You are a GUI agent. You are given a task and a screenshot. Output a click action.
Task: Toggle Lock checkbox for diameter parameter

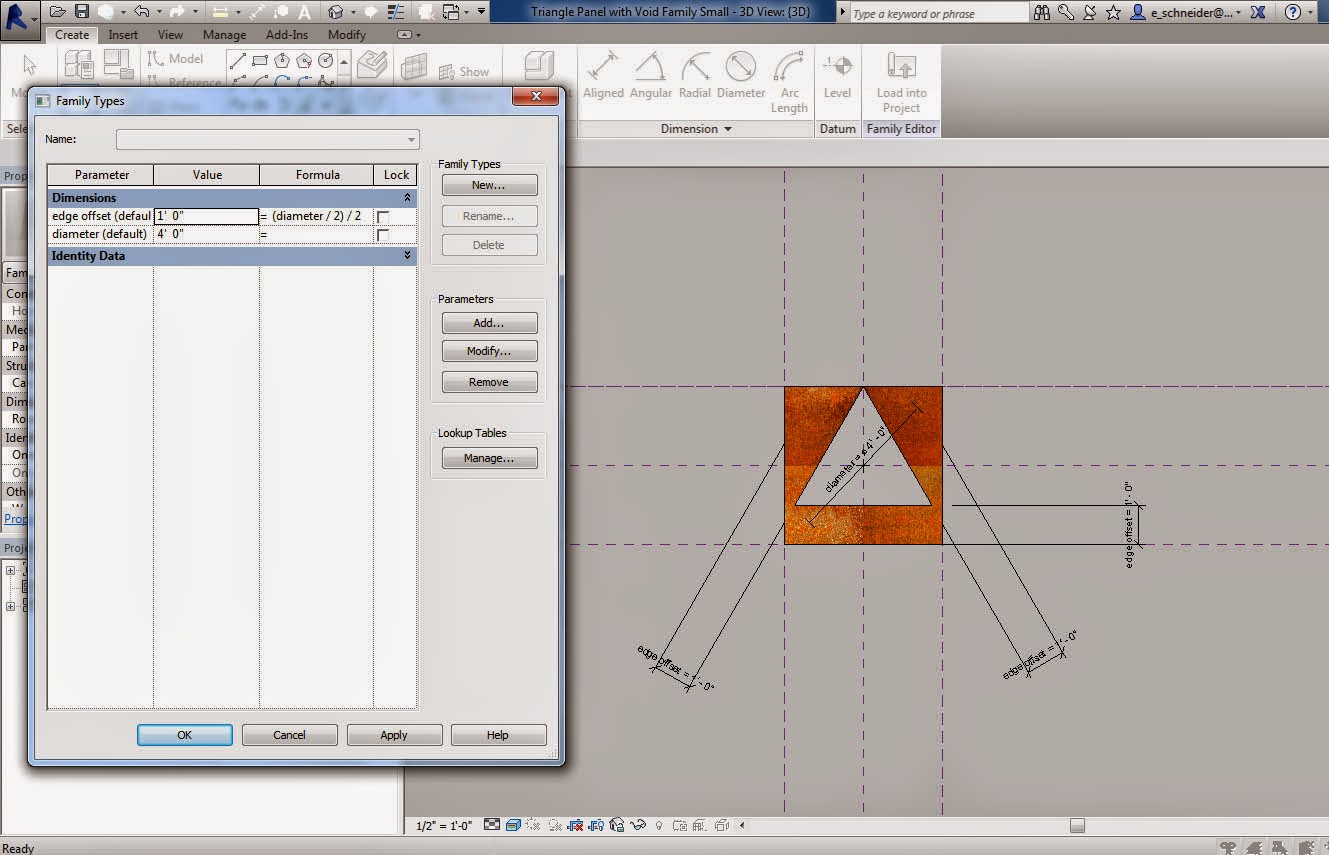point(382,235)
